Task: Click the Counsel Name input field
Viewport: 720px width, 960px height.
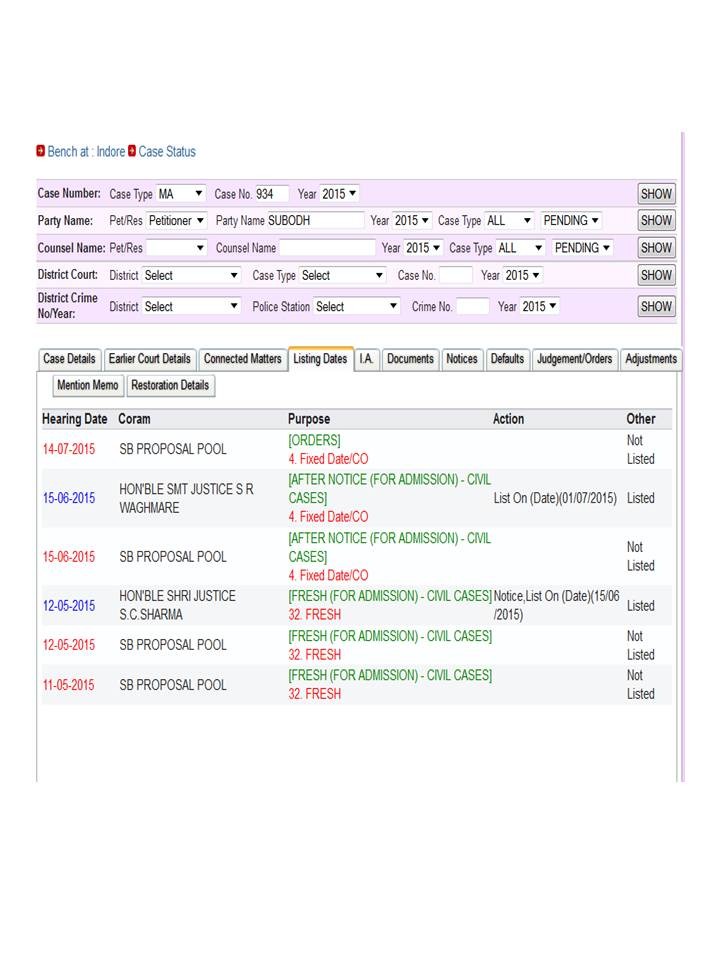Action: pos(327,247)
